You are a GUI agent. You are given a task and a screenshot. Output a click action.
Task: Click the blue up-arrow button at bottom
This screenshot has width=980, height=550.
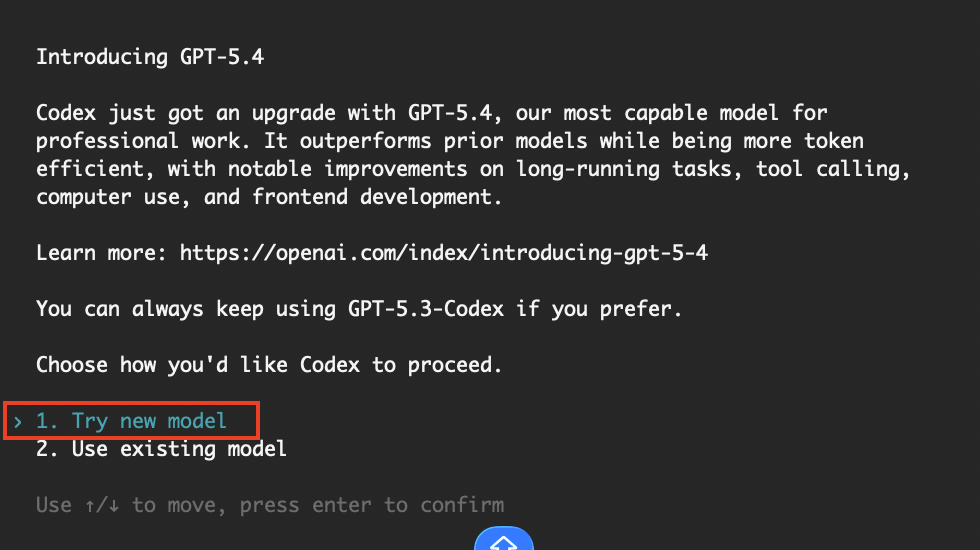[502, 540]
